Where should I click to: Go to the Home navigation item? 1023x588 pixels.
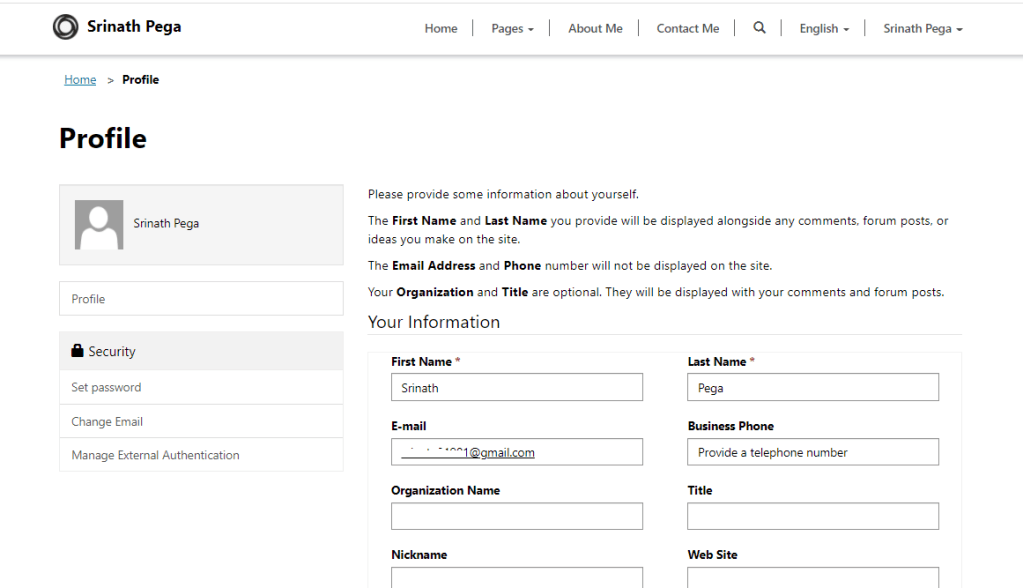tap(440, 29)
